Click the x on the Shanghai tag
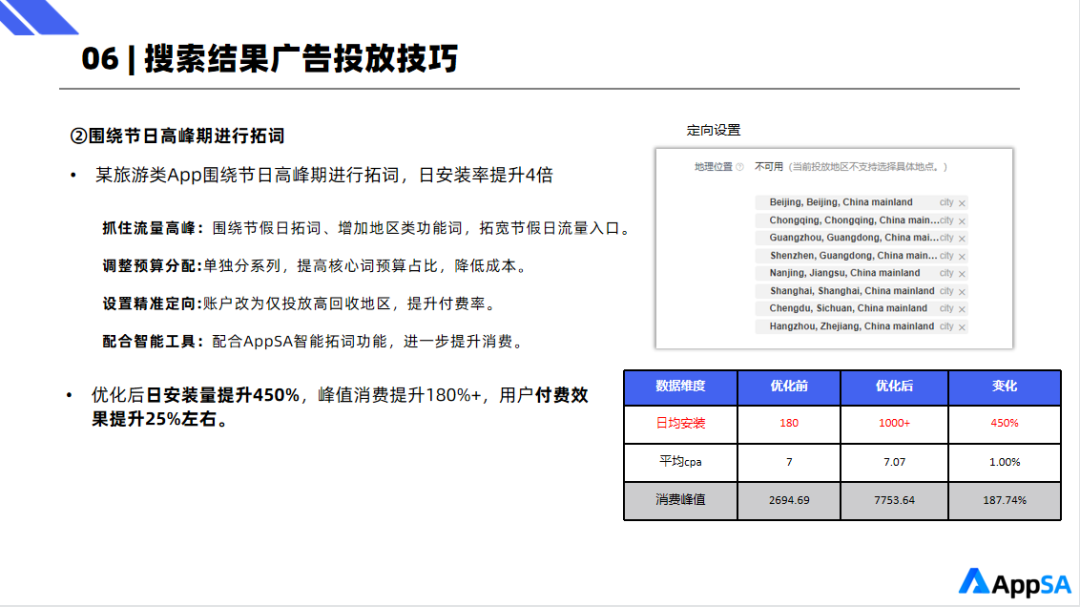Screen dimensions: 1080x607 [x=962, y=292]
